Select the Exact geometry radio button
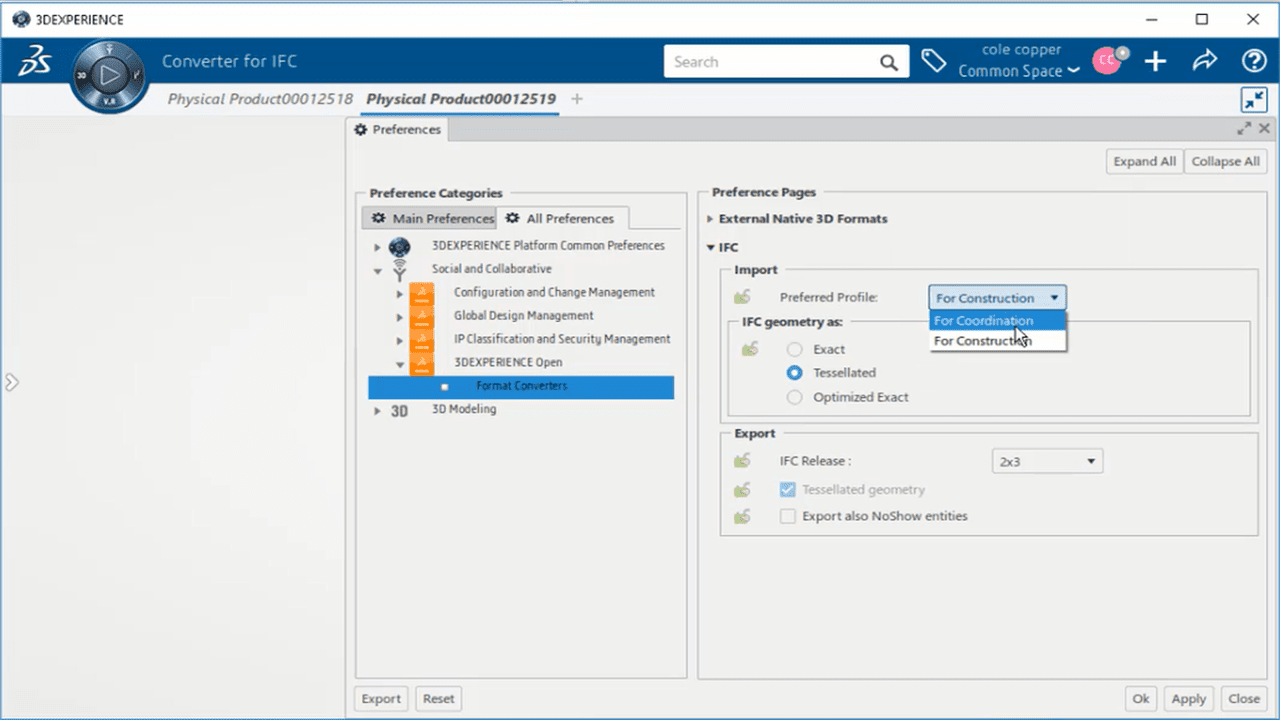The image size is (1280, 720). click(794, 349)
